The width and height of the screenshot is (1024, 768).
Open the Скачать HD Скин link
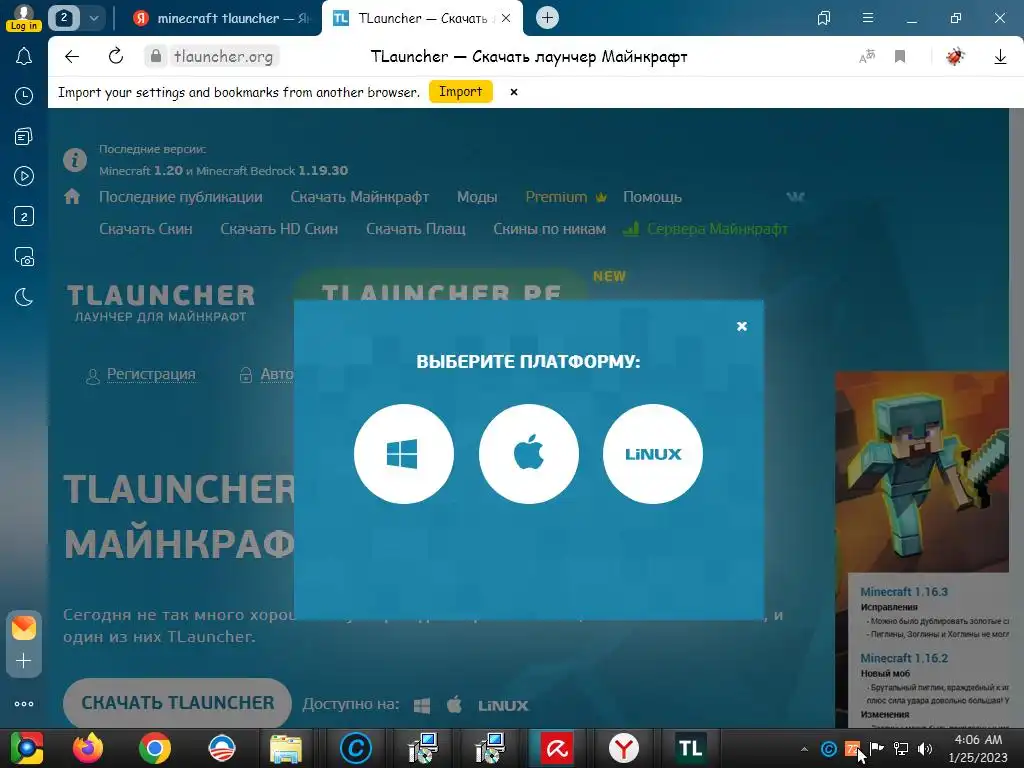coord(279,229)
